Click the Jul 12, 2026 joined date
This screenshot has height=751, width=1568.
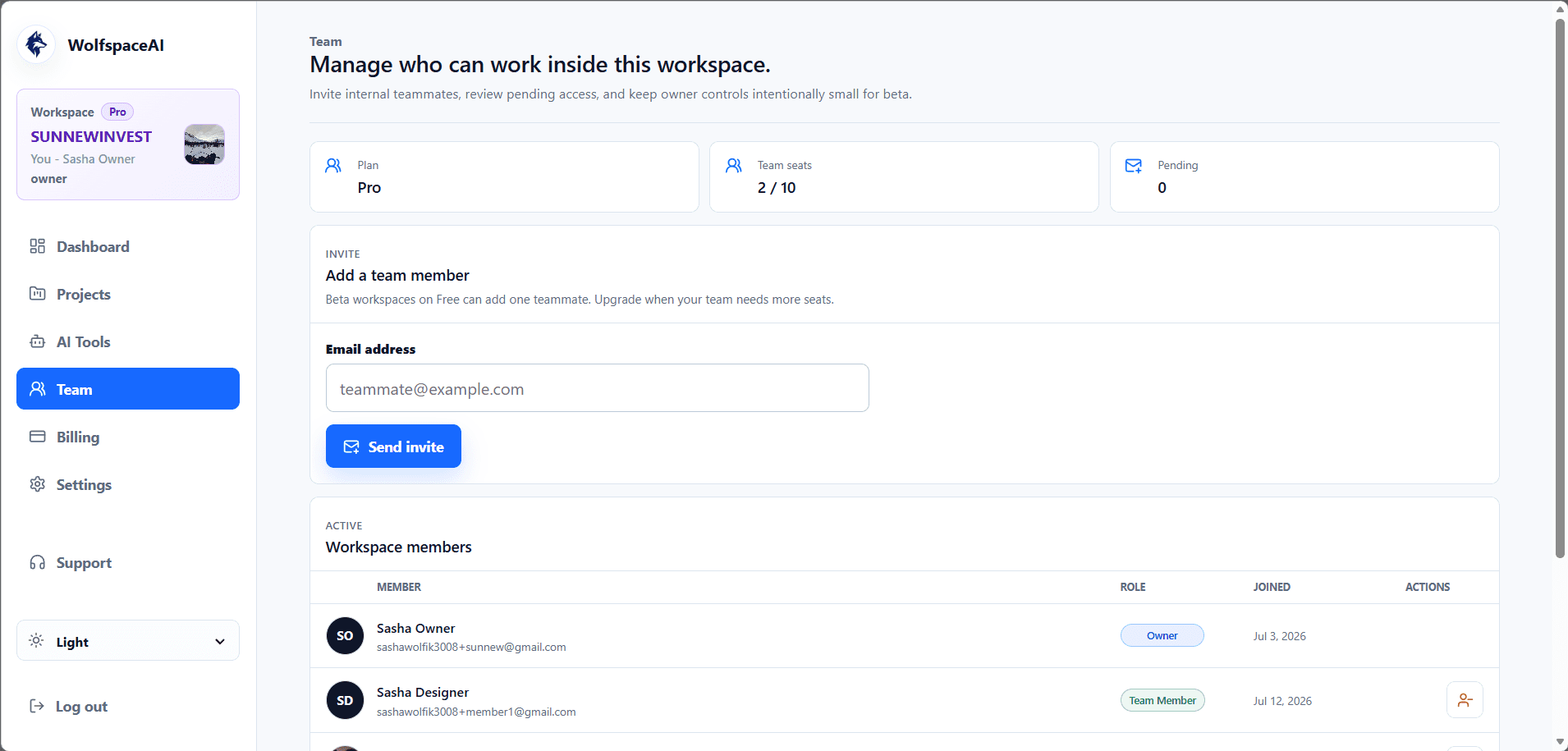(1282, 701)
